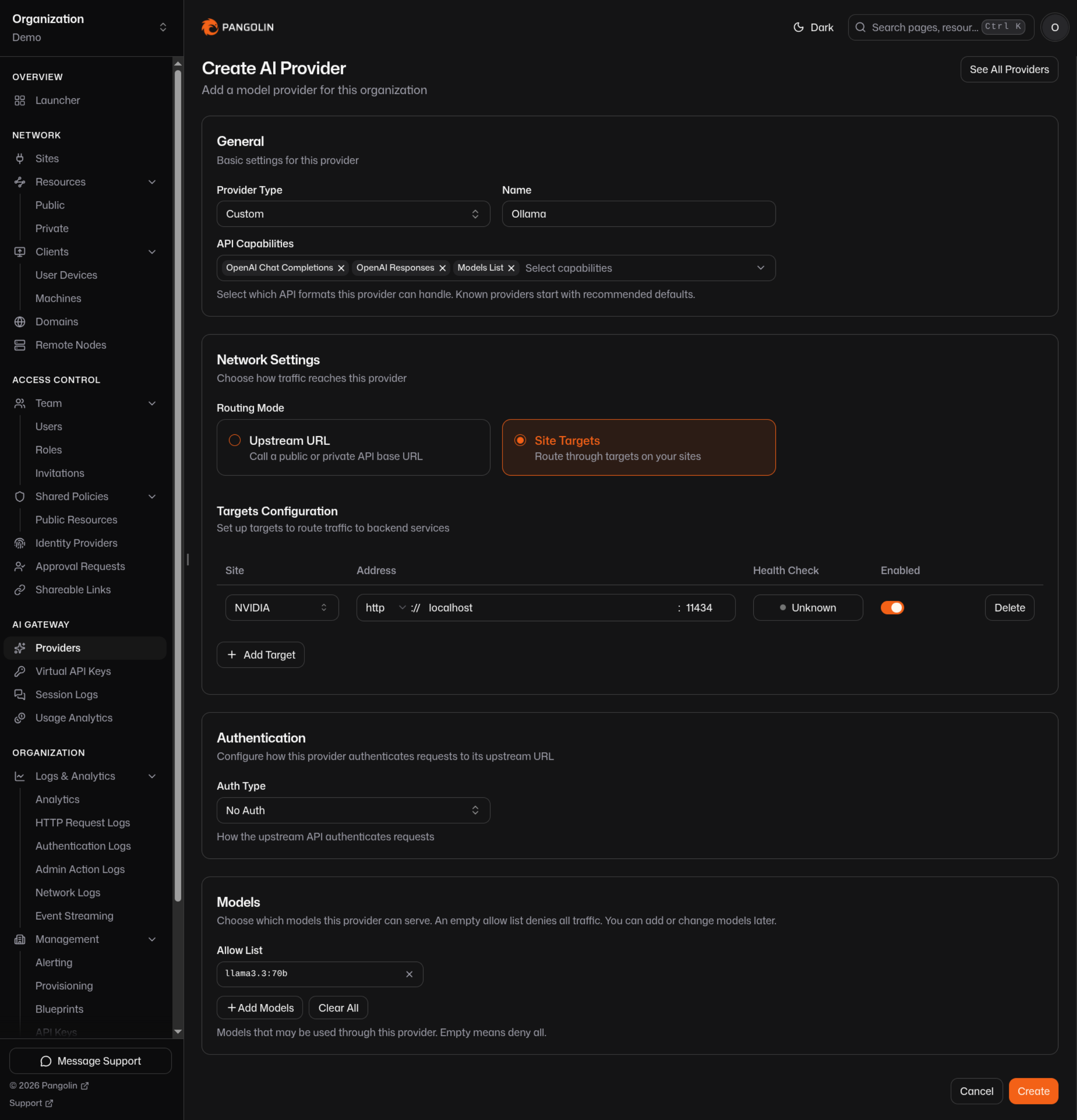
Task: Click Add Target button
Action: coord(261,655)
